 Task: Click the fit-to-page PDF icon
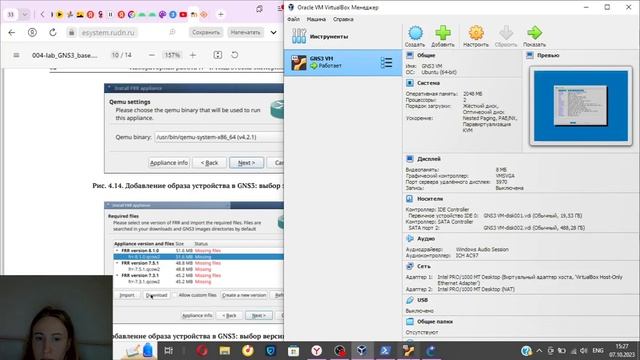point(218,55)
